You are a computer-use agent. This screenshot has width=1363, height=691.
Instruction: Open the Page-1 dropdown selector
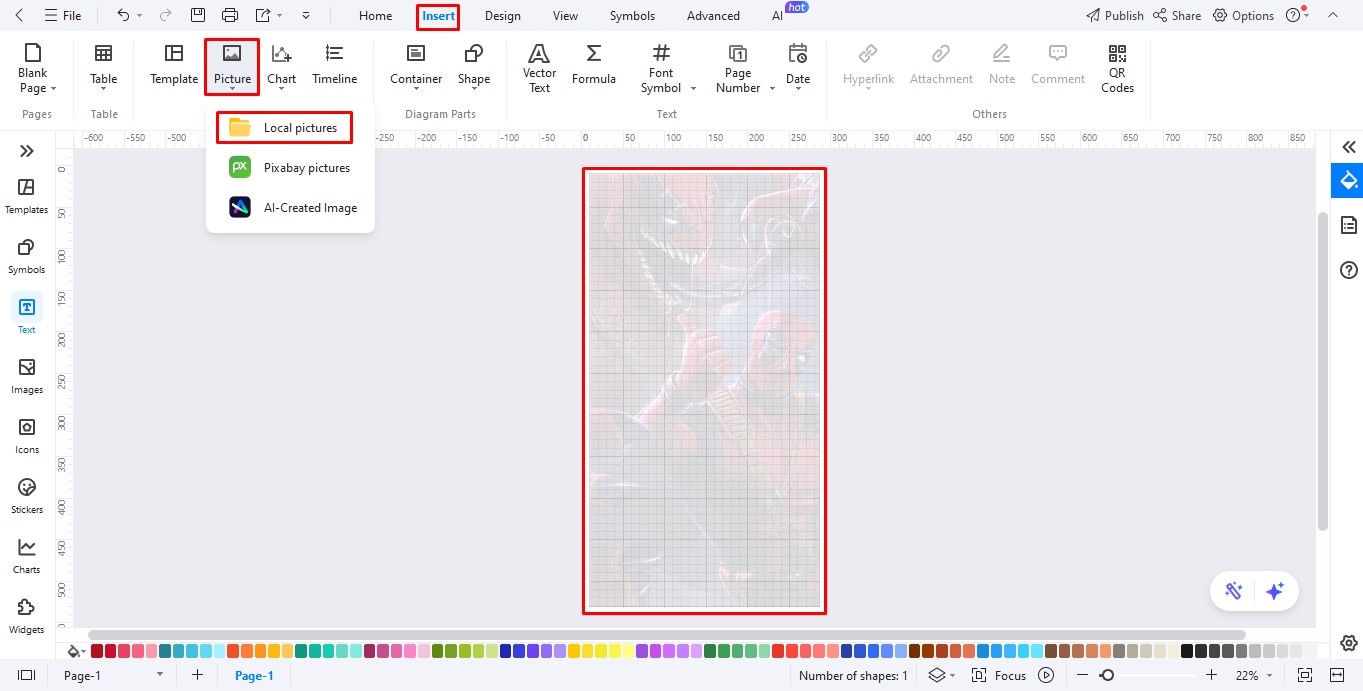pos(112,676)
